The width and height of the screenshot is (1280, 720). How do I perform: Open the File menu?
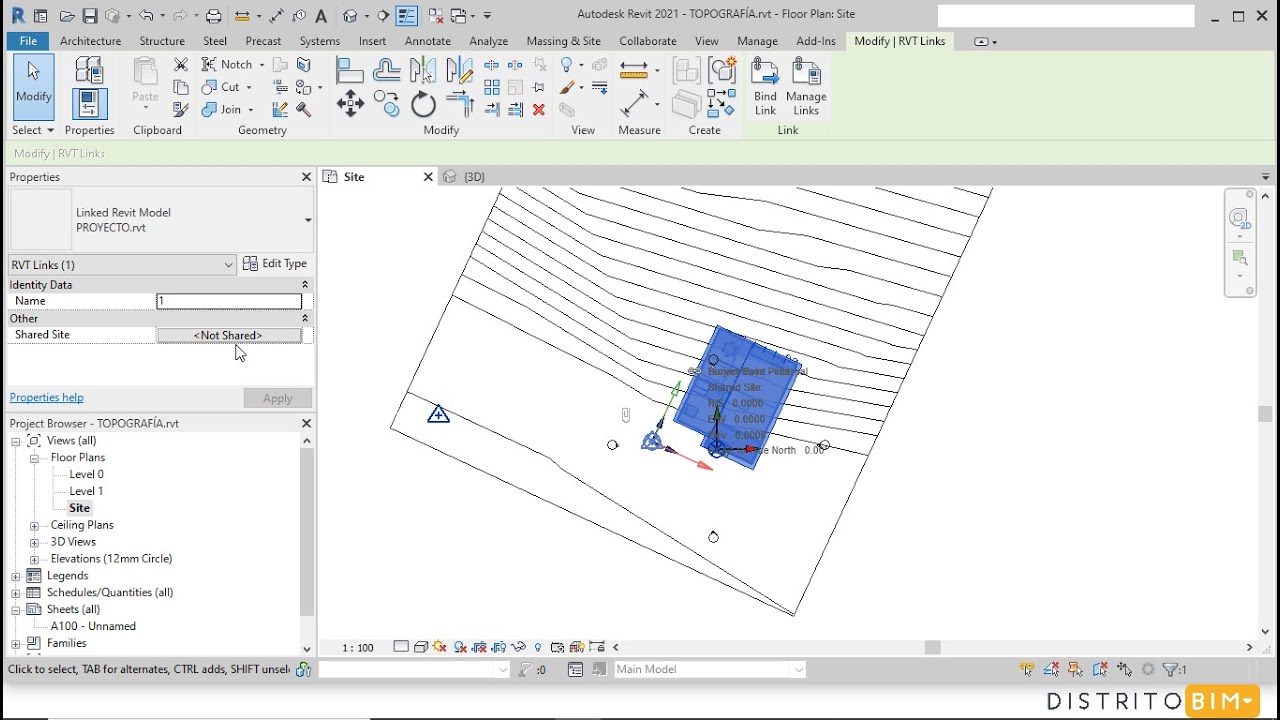[28, 41]
